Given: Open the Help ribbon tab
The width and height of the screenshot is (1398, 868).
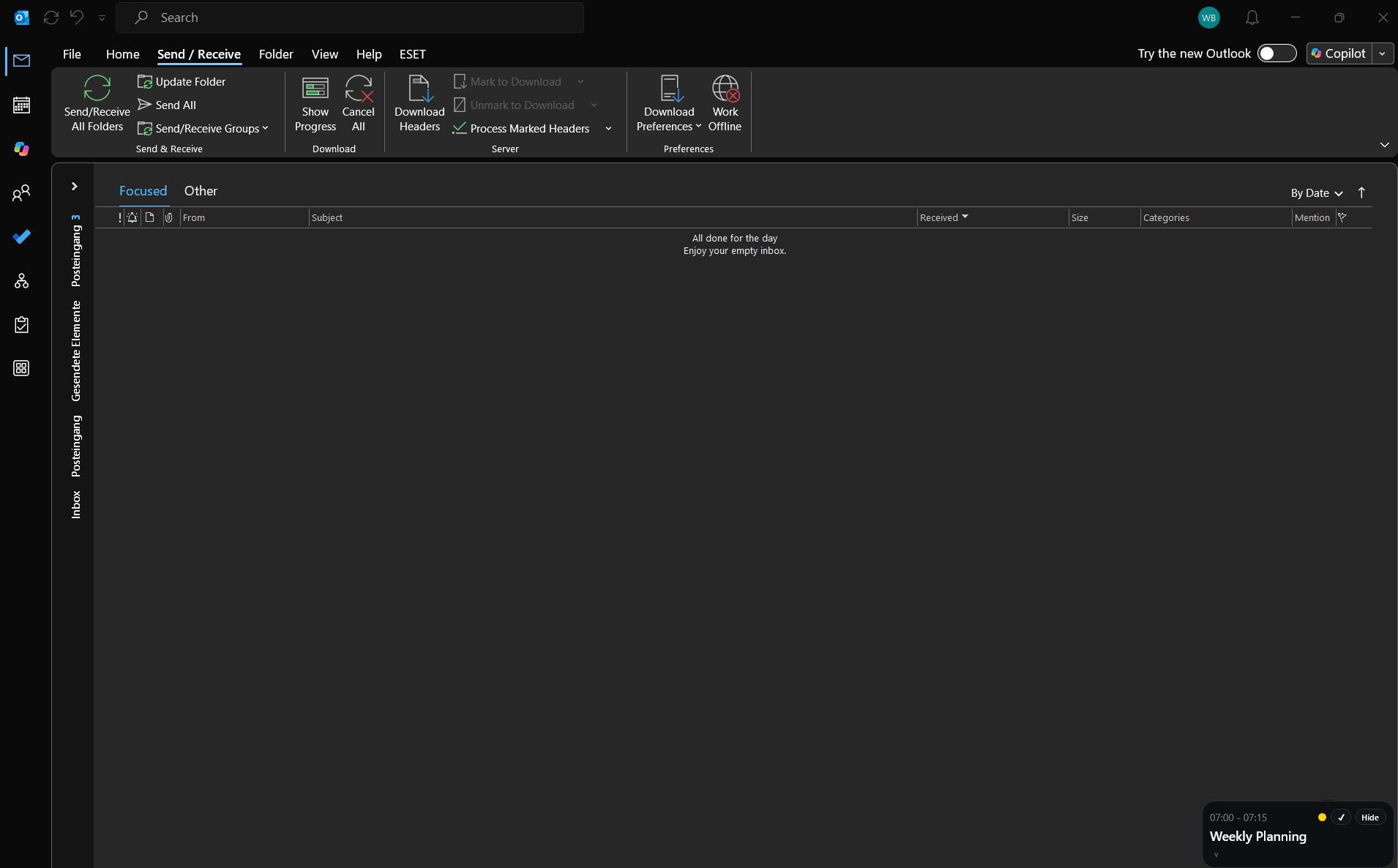Looking at the screenshot, I should click(369, 54).
